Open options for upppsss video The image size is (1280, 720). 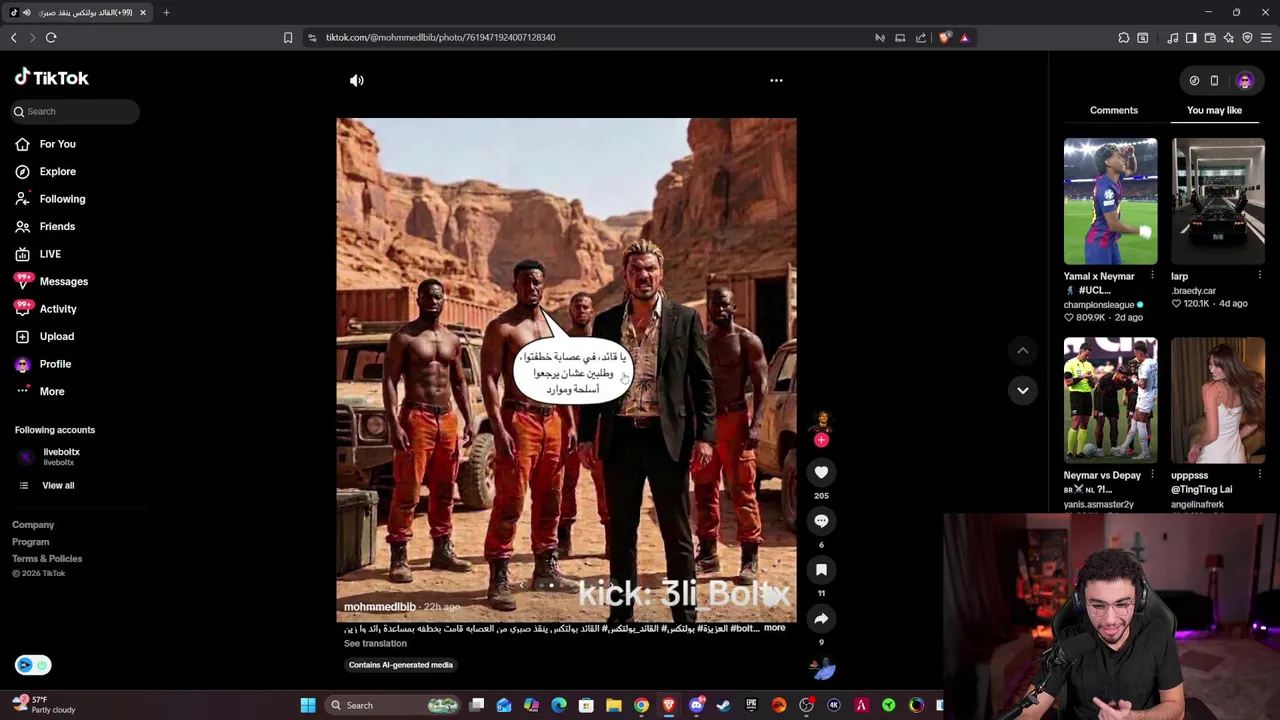click(1259, 475)
